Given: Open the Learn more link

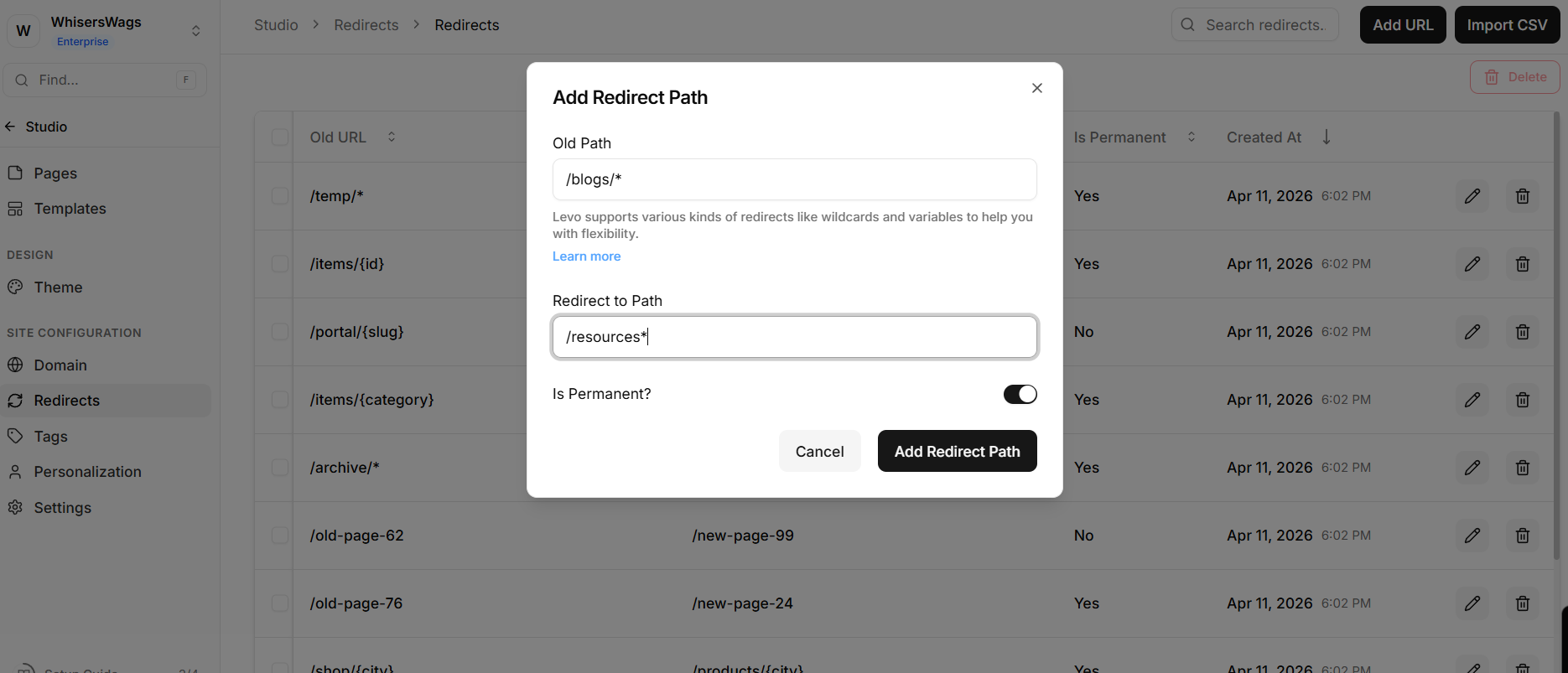Looking at the screenshot, I should click(x=586, y=256).
